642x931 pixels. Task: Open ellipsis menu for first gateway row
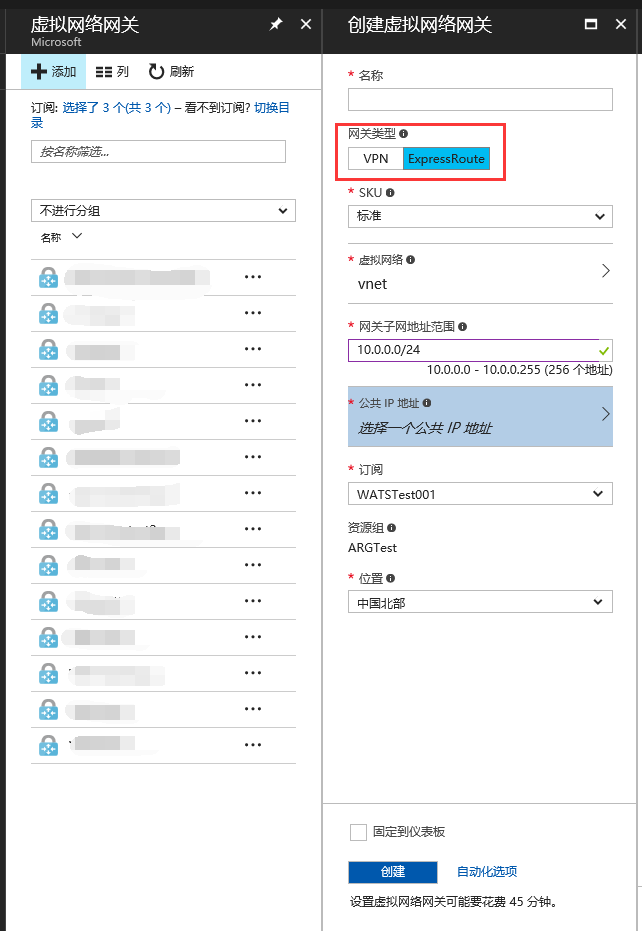253,278
